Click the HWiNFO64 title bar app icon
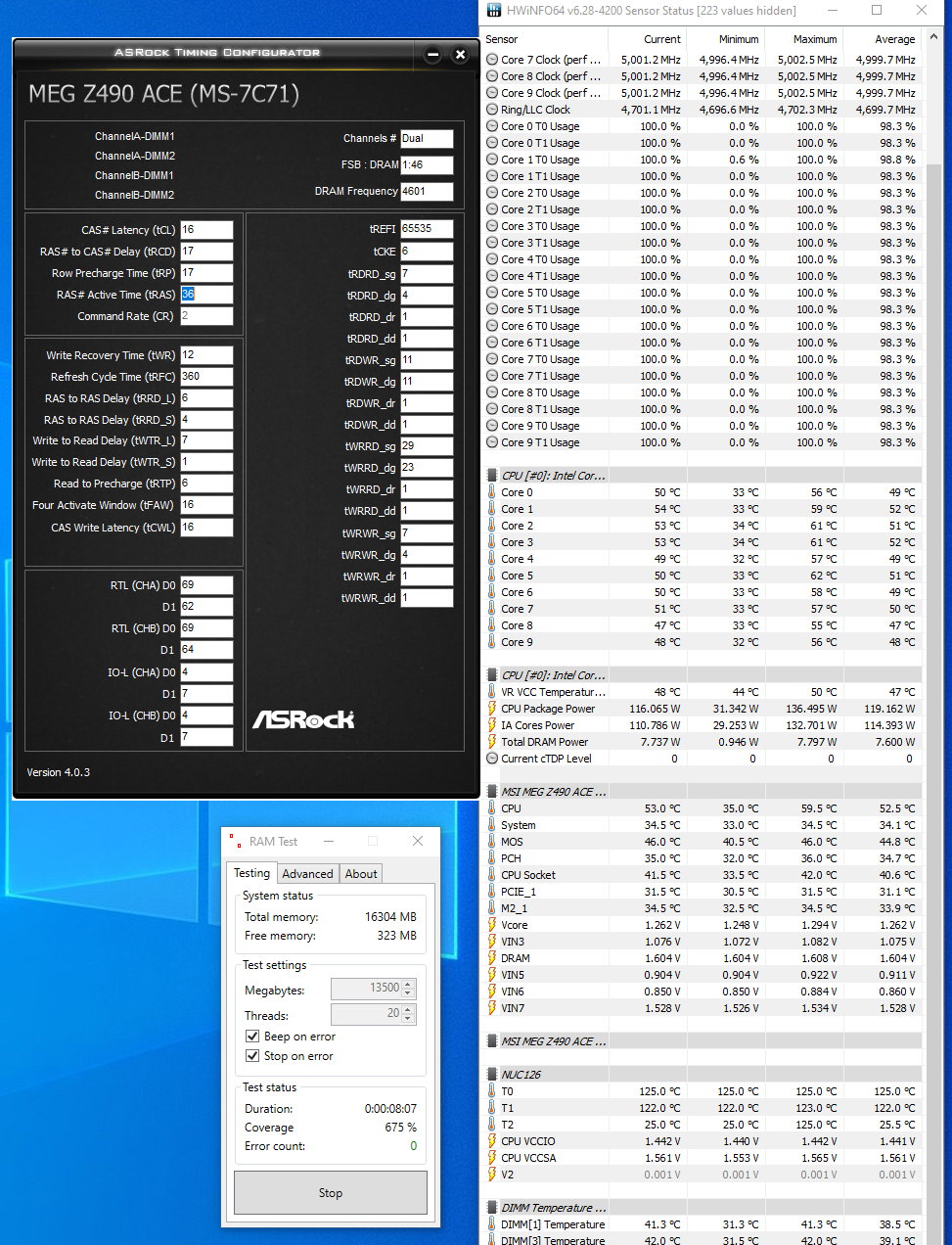Viewport: 952px width, 1245px height. (492, 11)
